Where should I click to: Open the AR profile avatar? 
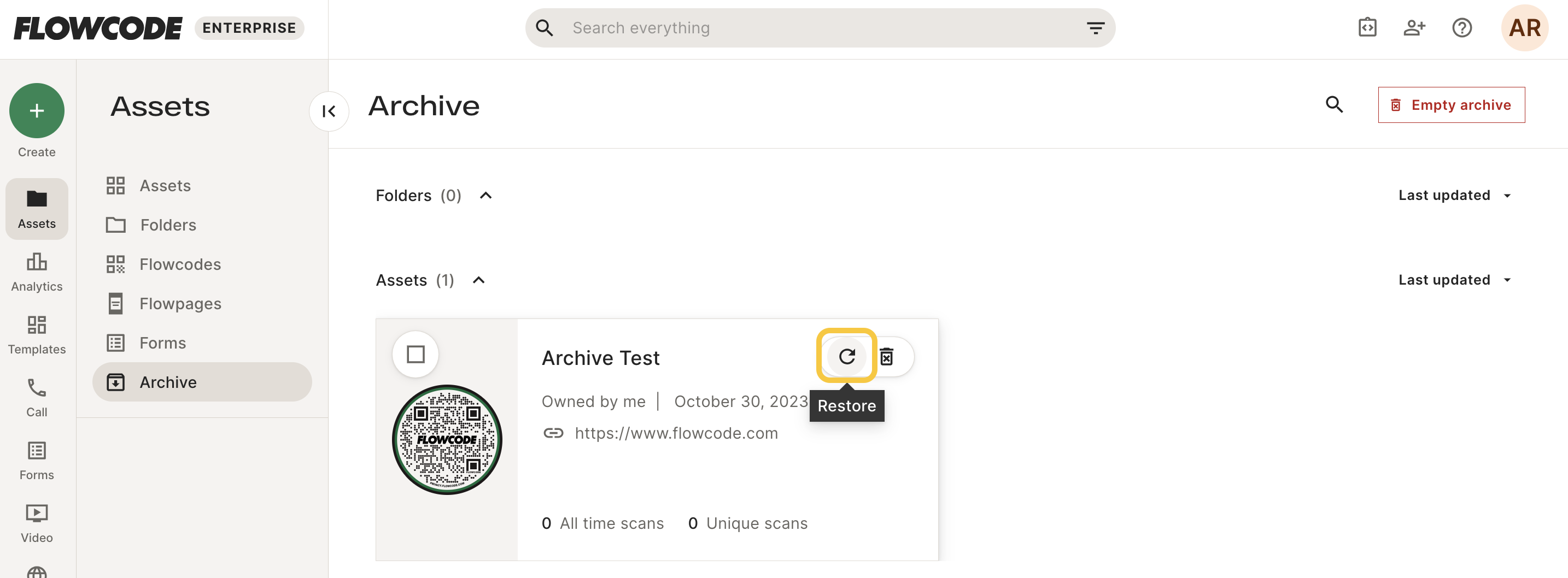coord(1524,28)
